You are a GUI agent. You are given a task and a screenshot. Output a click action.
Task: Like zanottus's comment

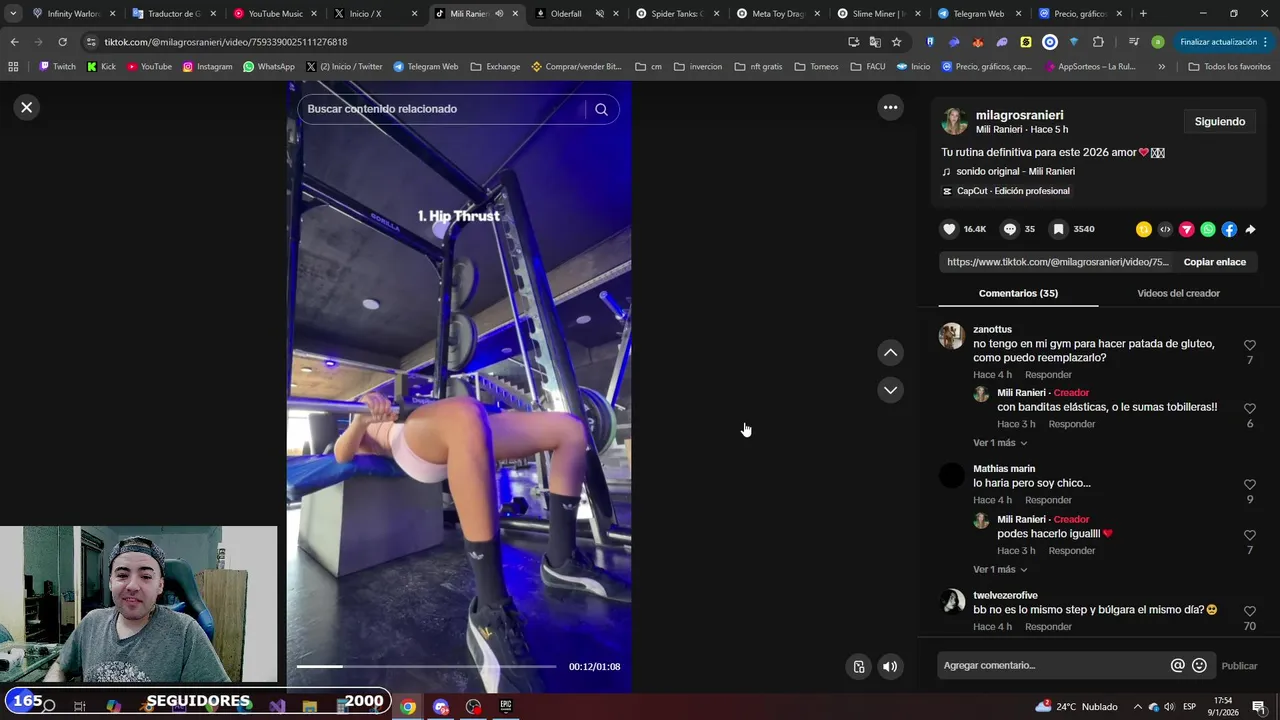[x=1250, y=345]
